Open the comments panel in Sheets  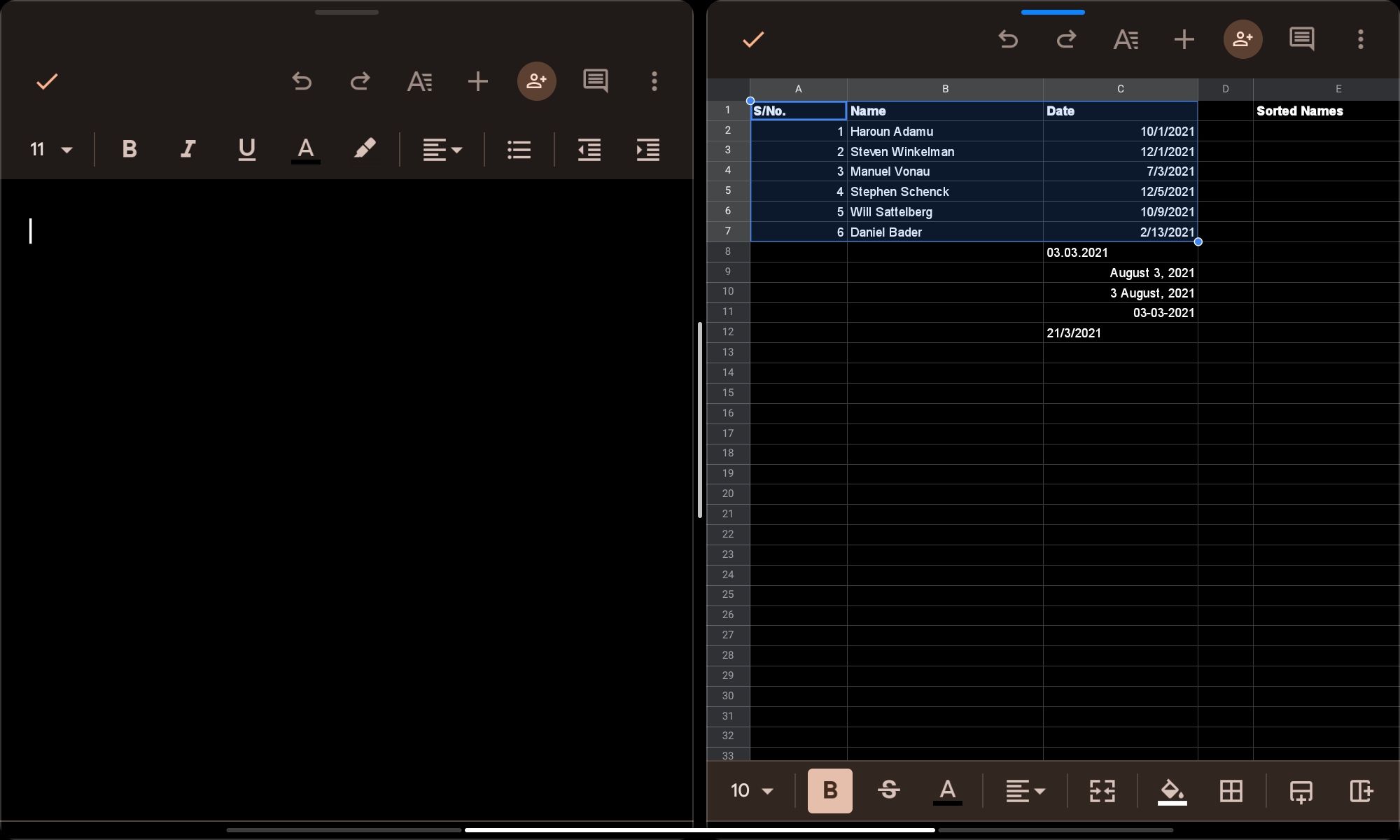pos(1301,39)
